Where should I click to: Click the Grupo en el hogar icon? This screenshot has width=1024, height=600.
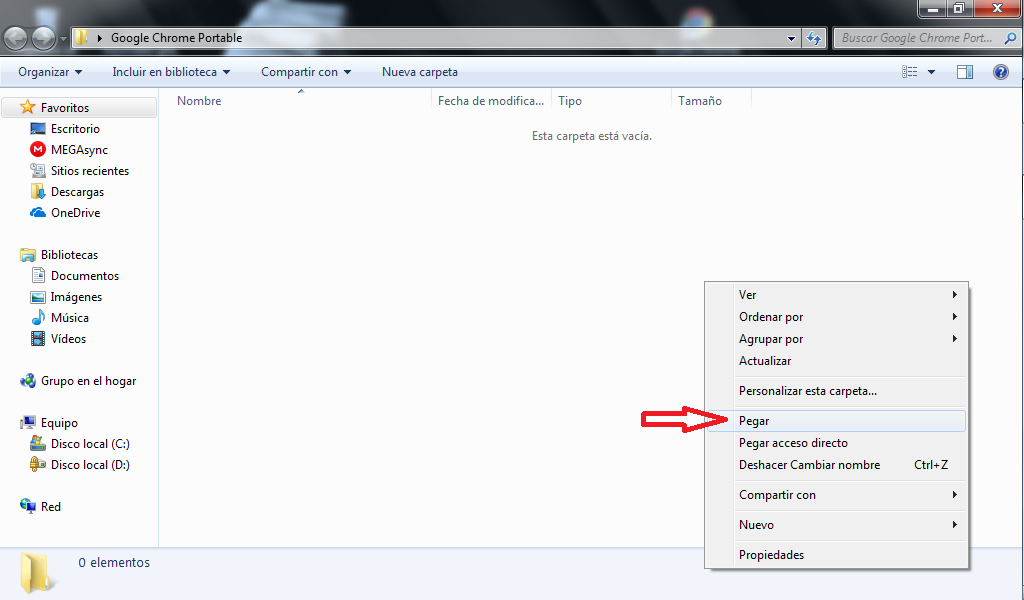[x=27, y=381]
